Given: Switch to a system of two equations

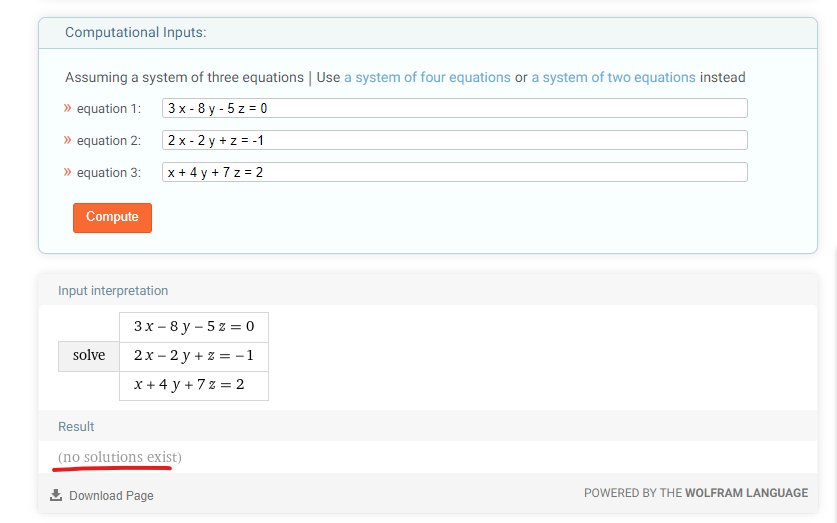Looking at the screenshot, I should click(613, 77).
